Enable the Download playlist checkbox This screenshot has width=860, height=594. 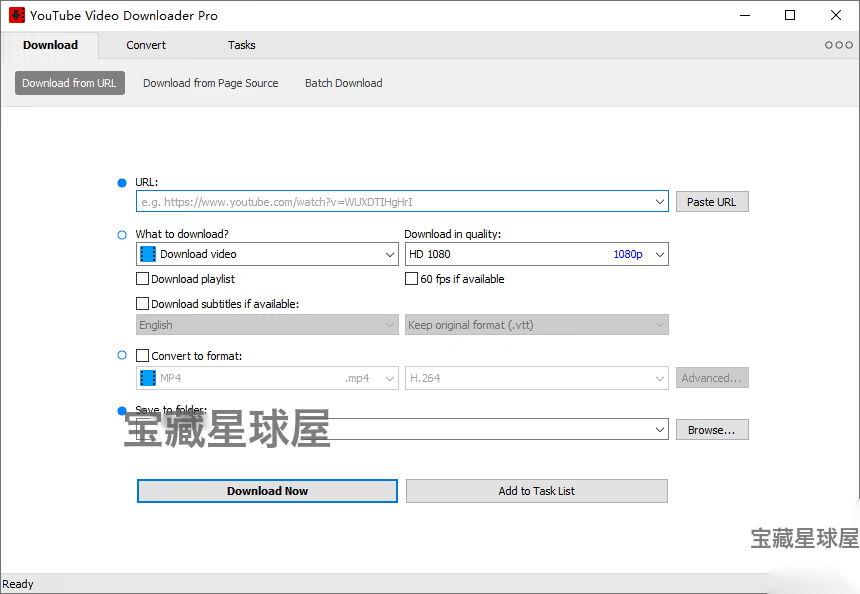click(x=142, y=279)
